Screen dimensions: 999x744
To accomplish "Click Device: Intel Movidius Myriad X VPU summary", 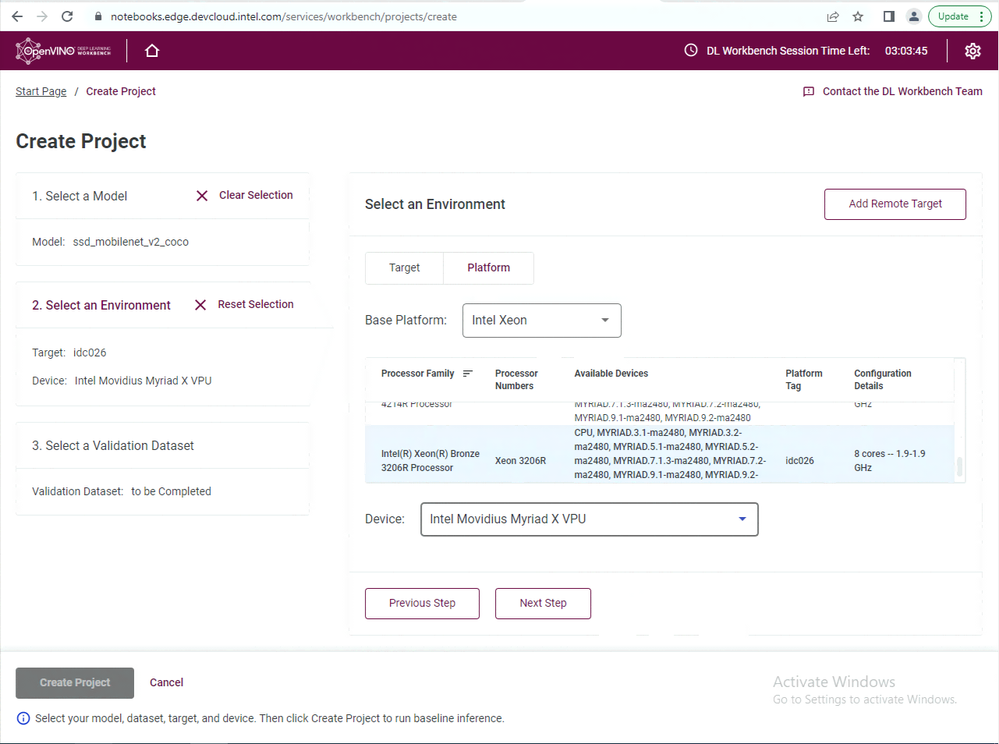I will click(x=122, y=381).
